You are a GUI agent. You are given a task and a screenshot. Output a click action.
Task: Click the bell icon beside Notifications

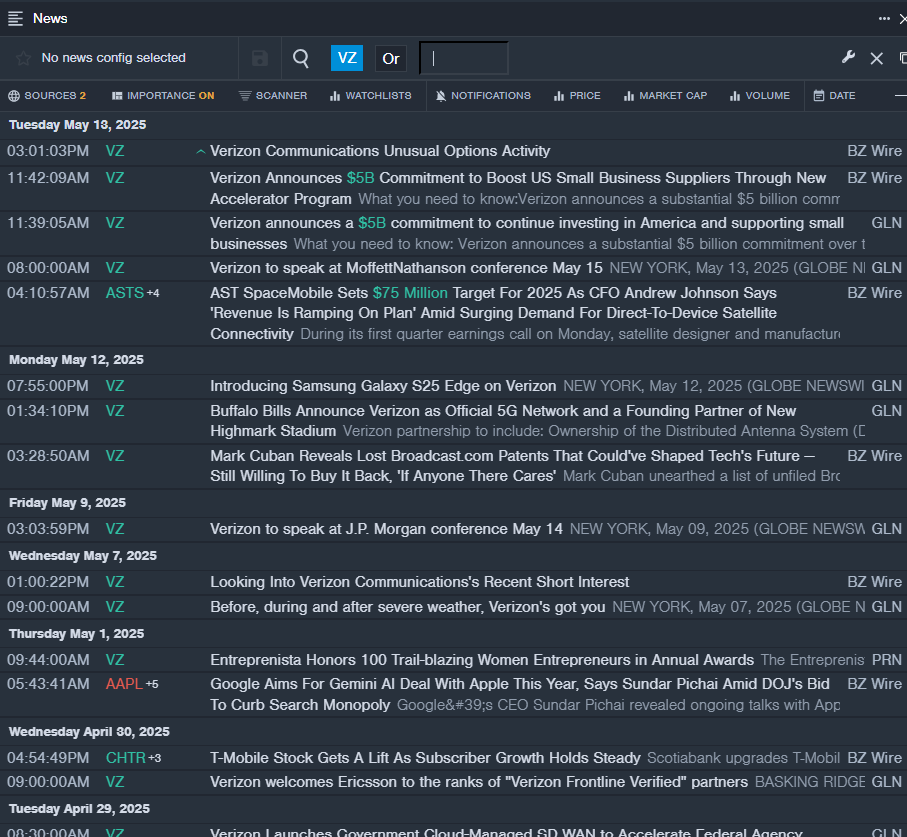point(441,96)
